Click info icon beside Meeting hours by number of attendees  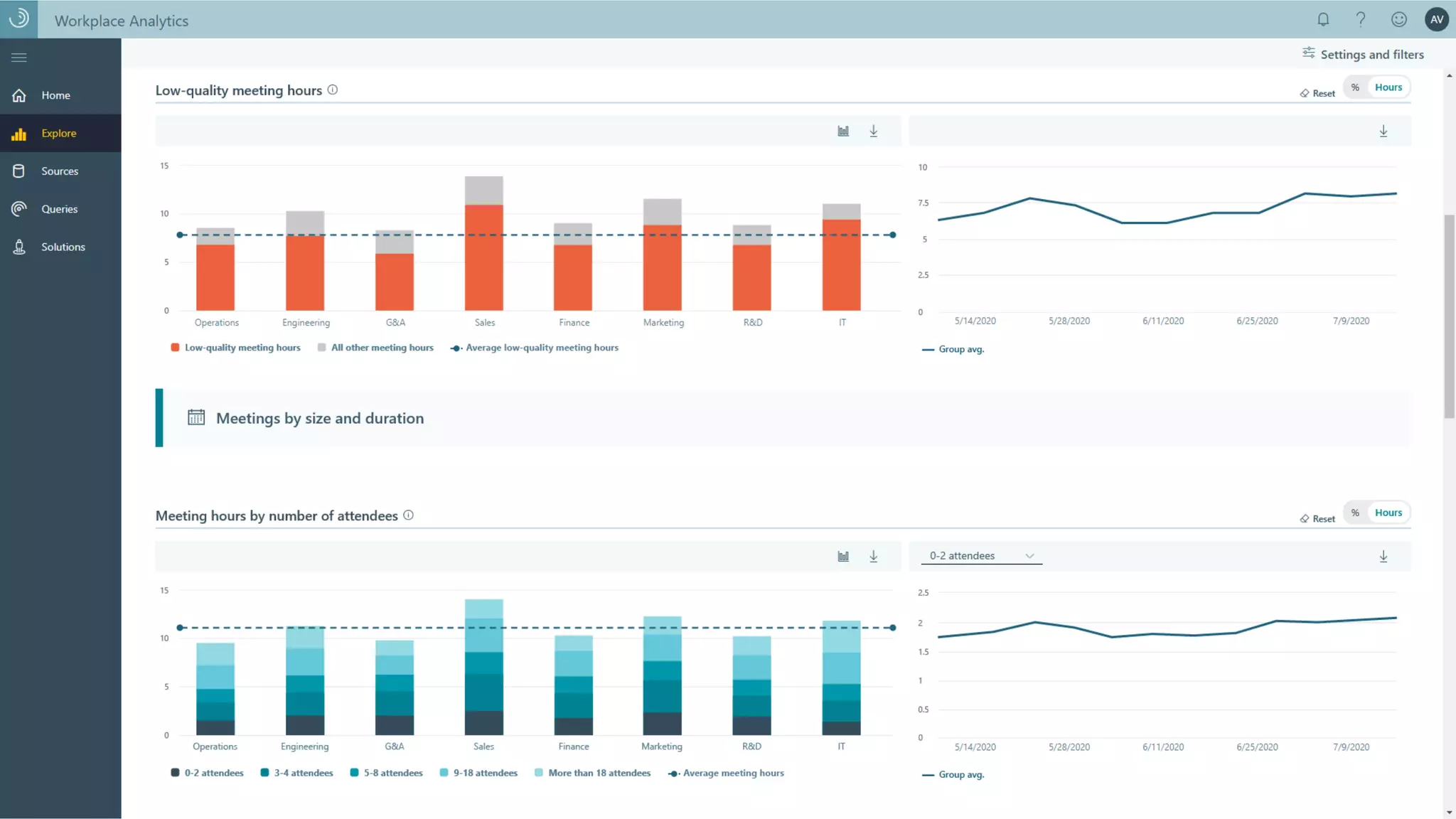[408, 515]
